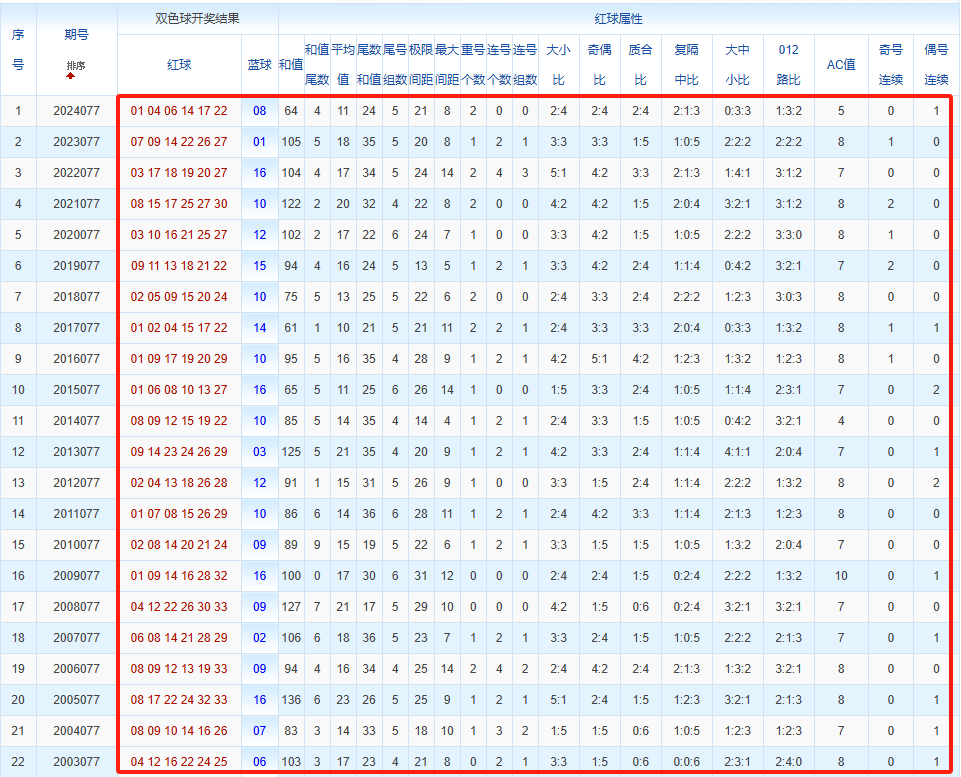Select issue number 2021077
The width and height of the screenshot is (961, 777).
click(77, 204)
